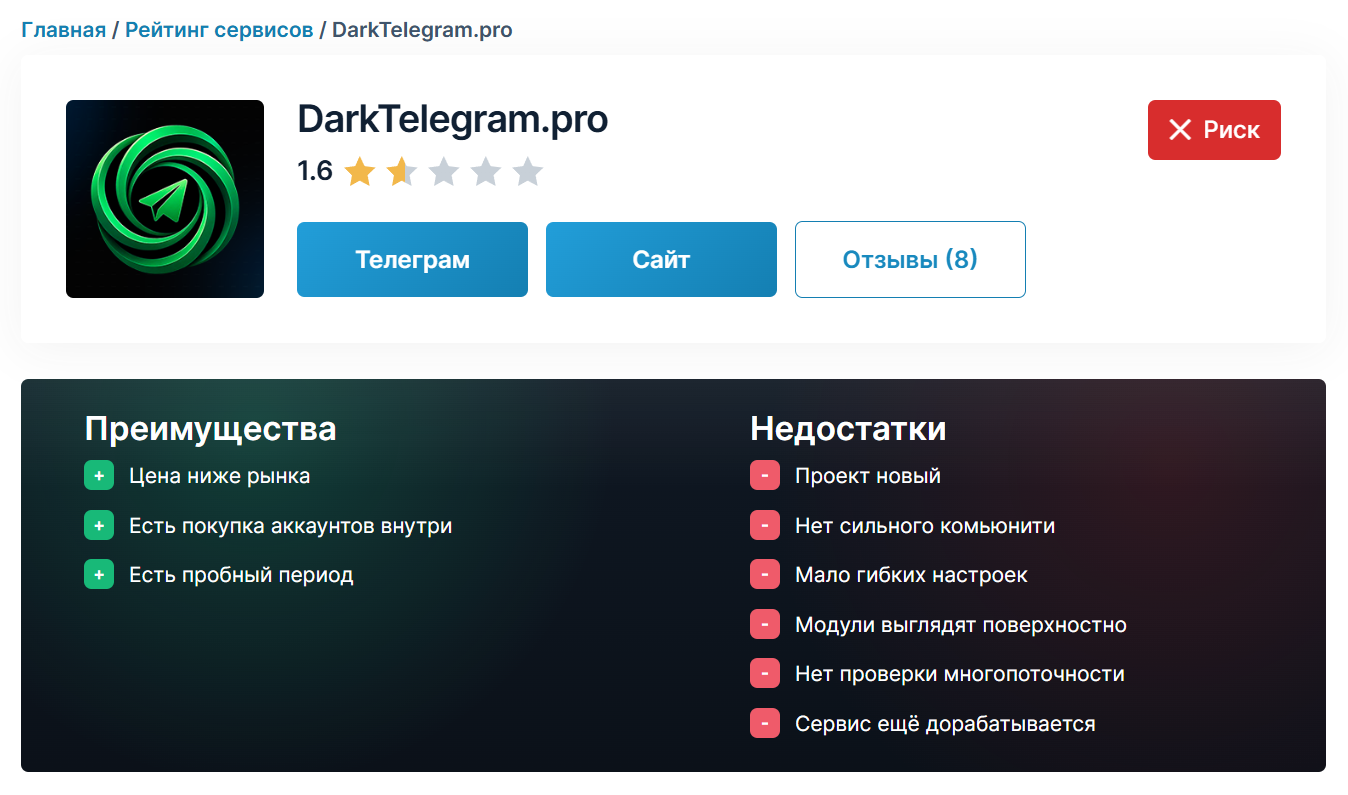
Task: Go to Рейтинг сервисов breadcrumb
Action: (219, 30)
